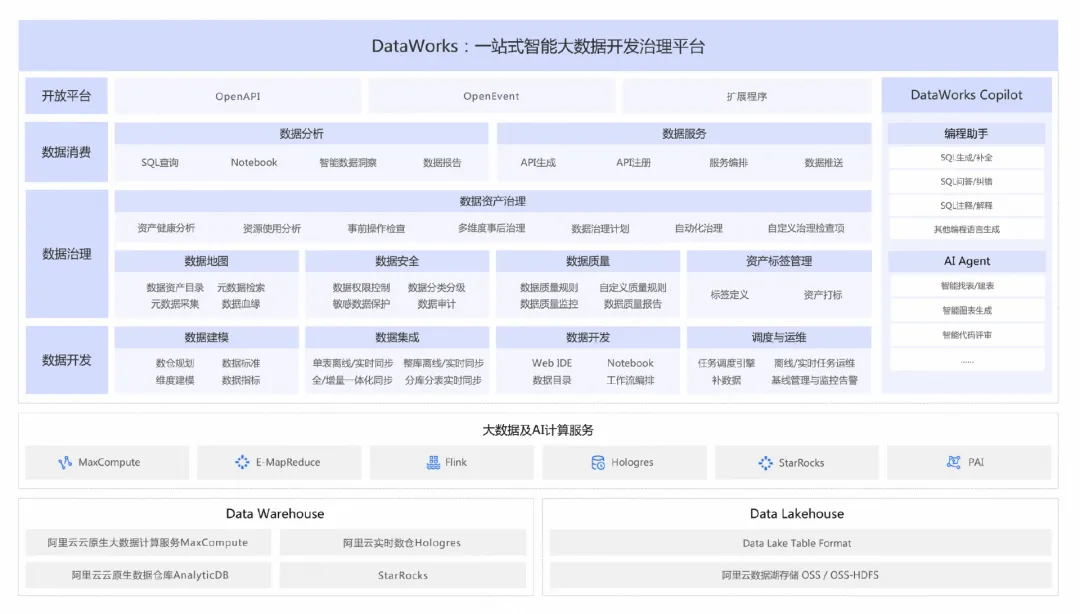Viewport: 1080px width, 614px height.
Task: Click 调度与运维 section header
Action: coord(779,337)
